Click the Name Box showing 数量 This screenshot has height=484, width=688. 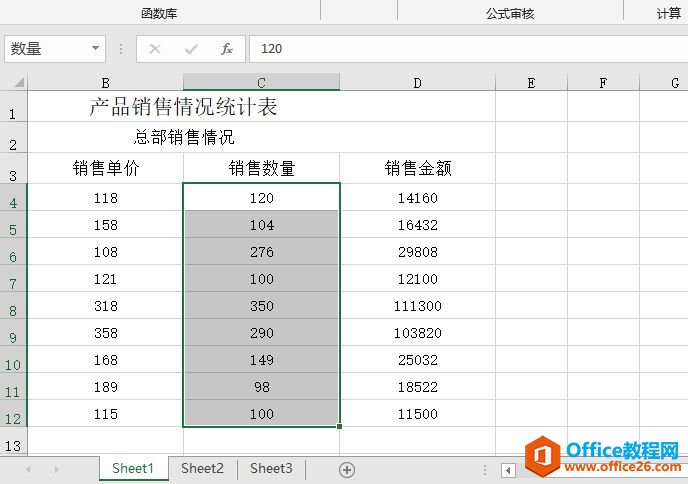click(55, 49)
